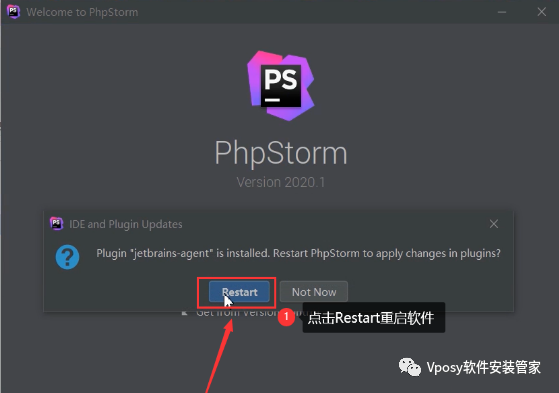The width and height of the screenshot is (559, 393).
Task: Close the Welcome to PhpStorm window
Action: pos(542,12)
